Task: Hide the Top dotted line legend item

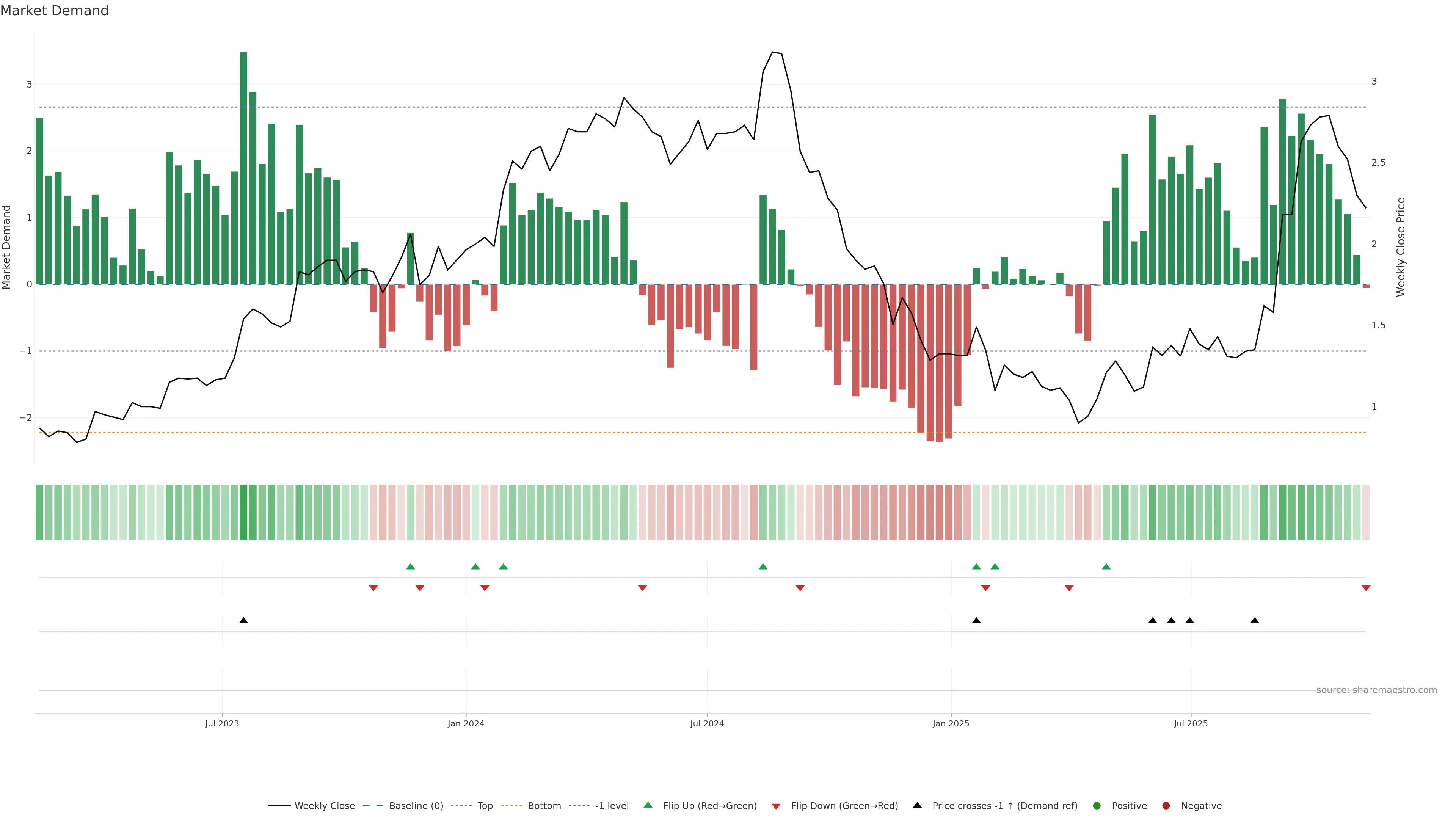Action: 485,806
